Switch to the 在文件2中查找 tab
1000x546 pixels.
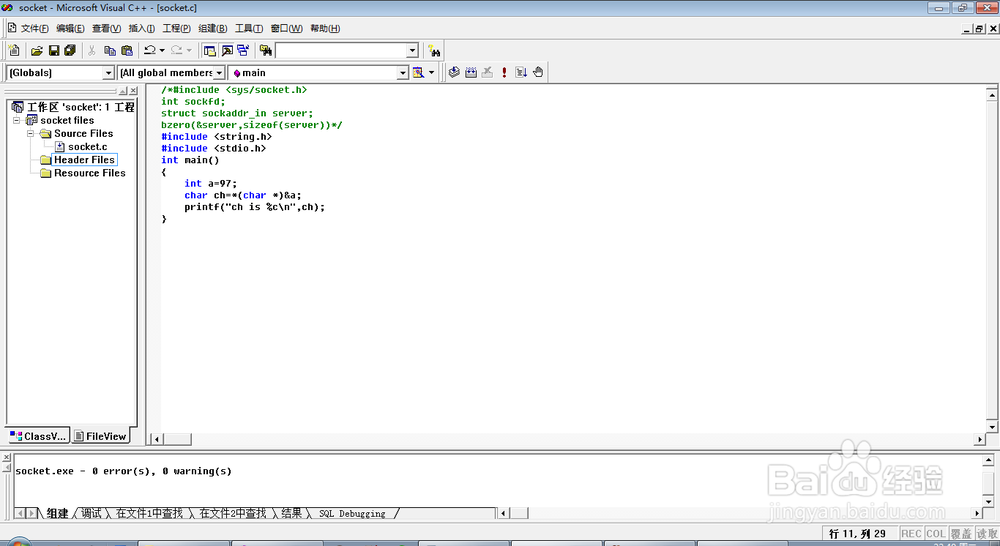click(233, 513)
